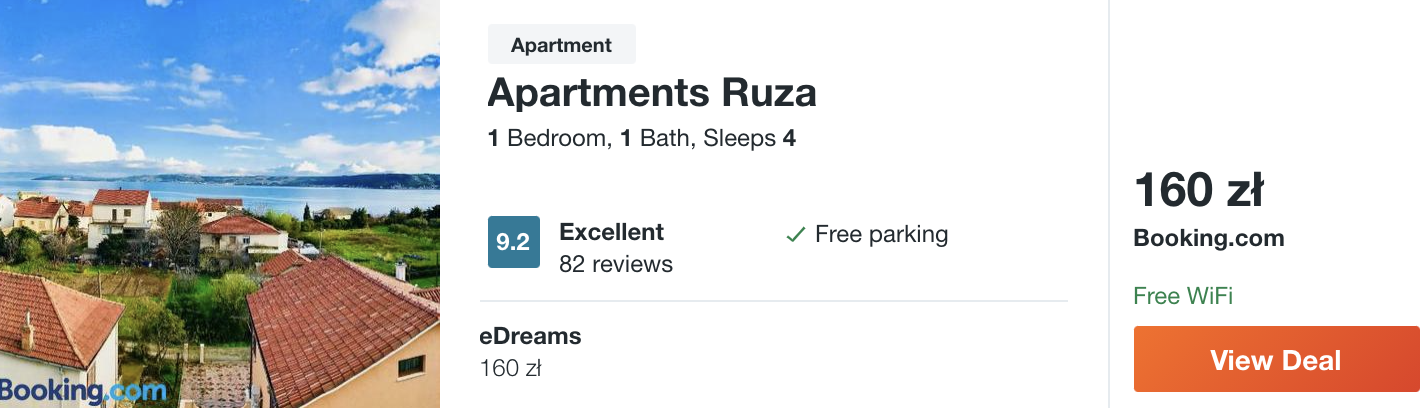Click the Sleeps 4 capacity text
1428x408 pixels.
749,138
